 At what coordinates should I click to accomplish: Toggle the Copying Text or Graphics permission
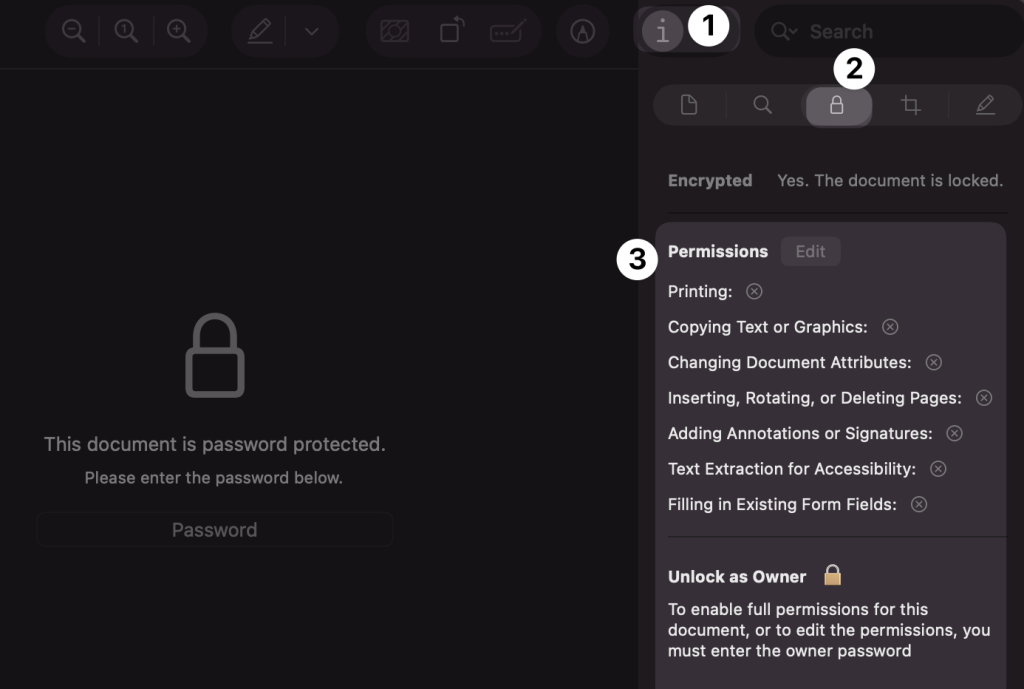[x=889, y=326]
